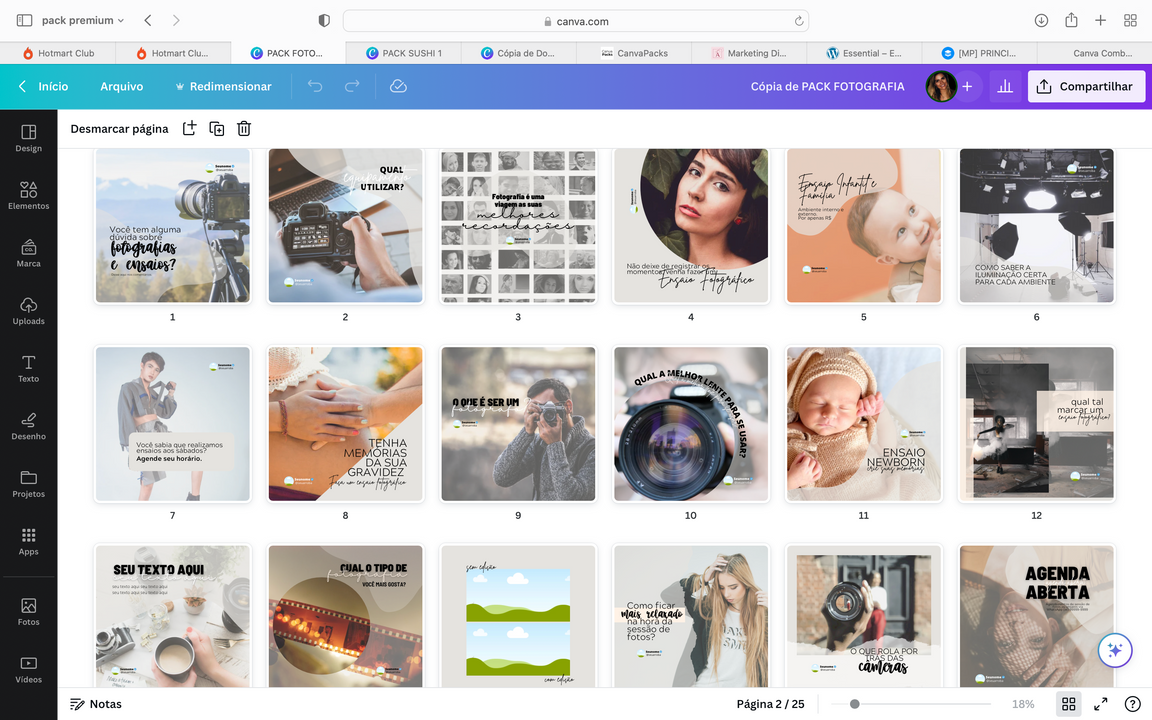Click Desmarcar página
The width and height of the screenshot is (1152, 720).
click(119, 129)
